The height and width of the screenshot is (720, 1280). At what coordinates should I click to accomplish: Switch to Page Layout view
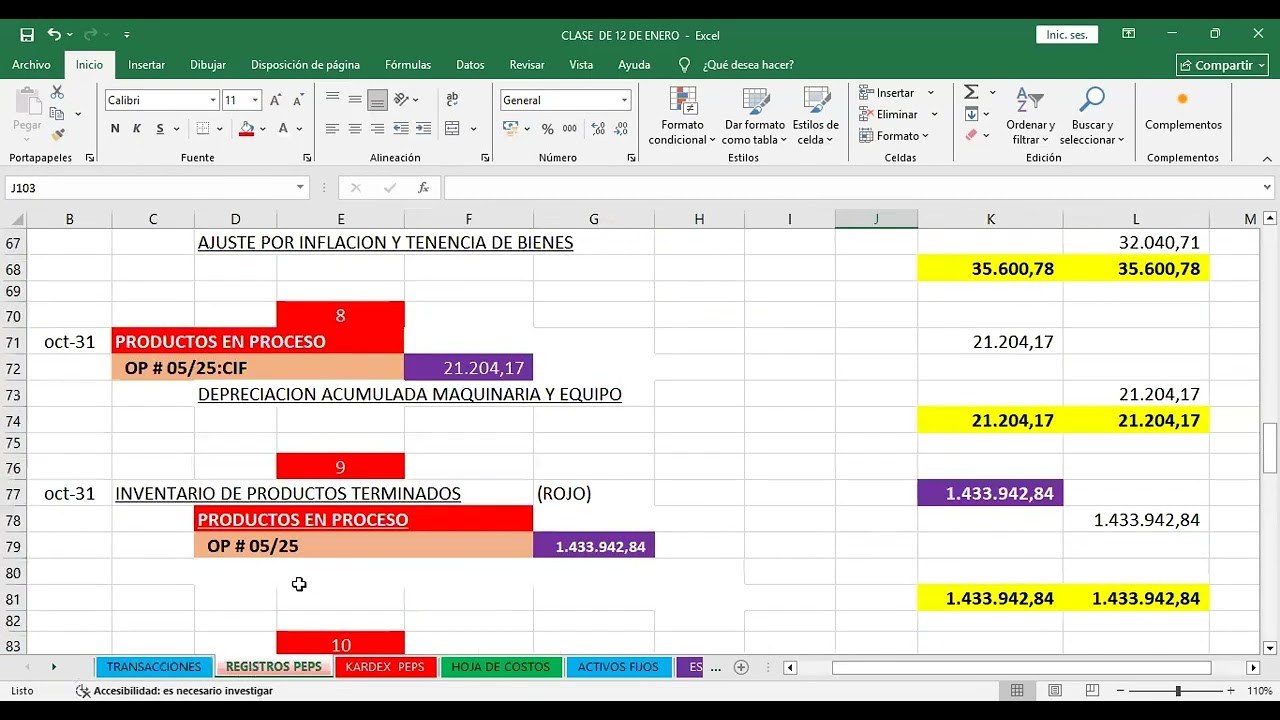click(x=1055, y=690)
